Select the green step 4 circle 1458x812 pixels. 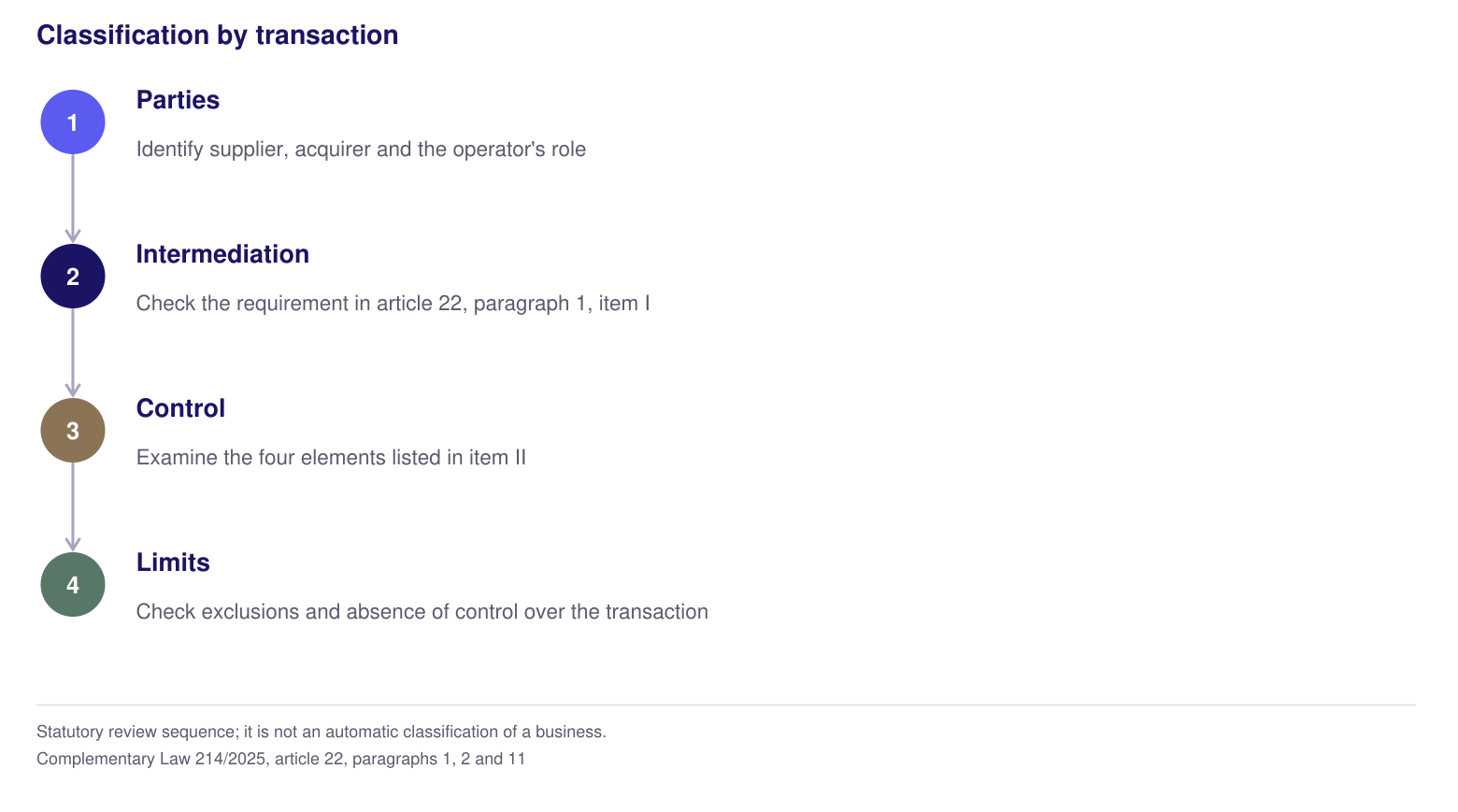tap(73, 585)
